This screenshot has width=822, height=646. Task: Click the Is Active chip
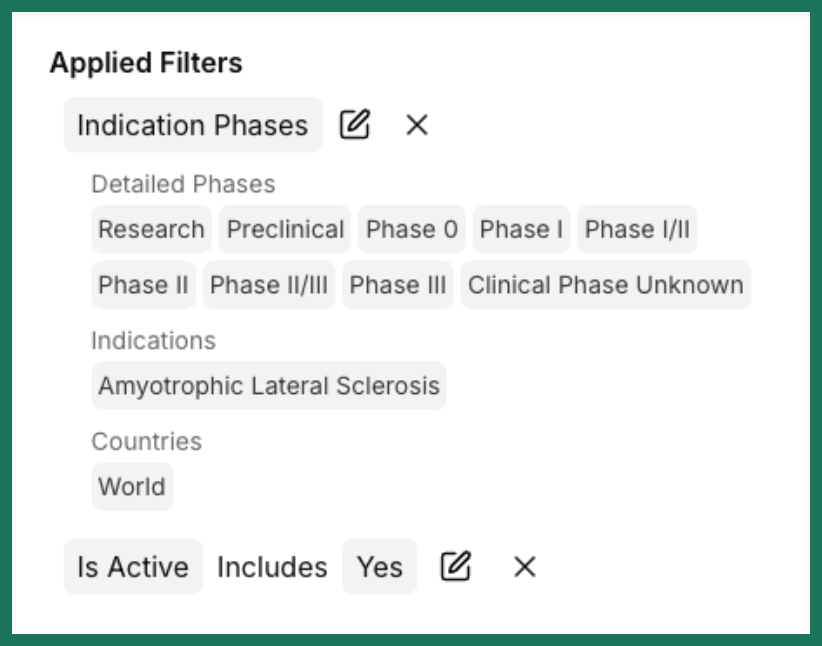(133, 566)
